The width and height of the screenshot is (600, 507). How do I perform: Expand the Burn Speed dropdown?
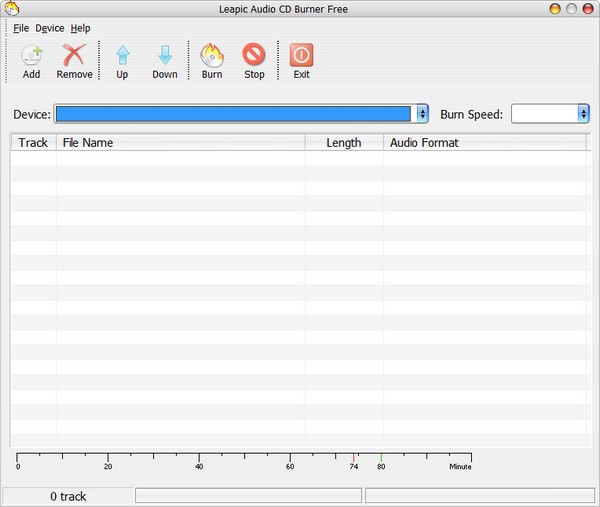pyautogui.click(x=583, y=114)
